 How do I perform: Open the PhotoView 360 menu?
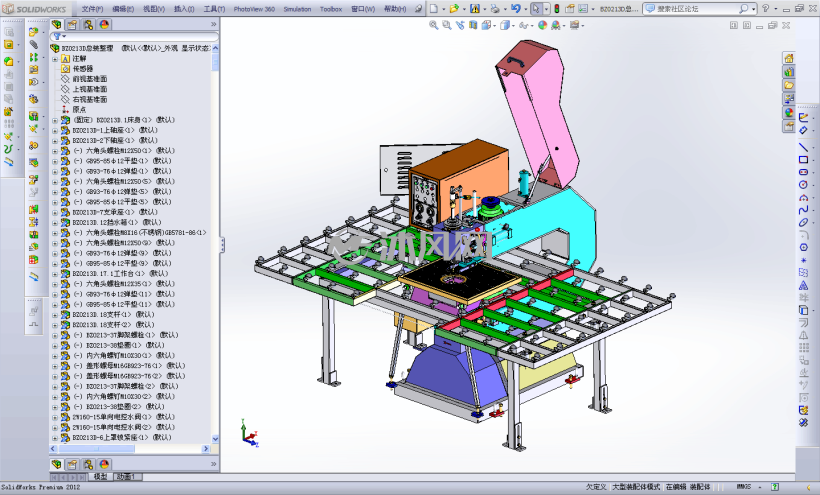point(254,9)
